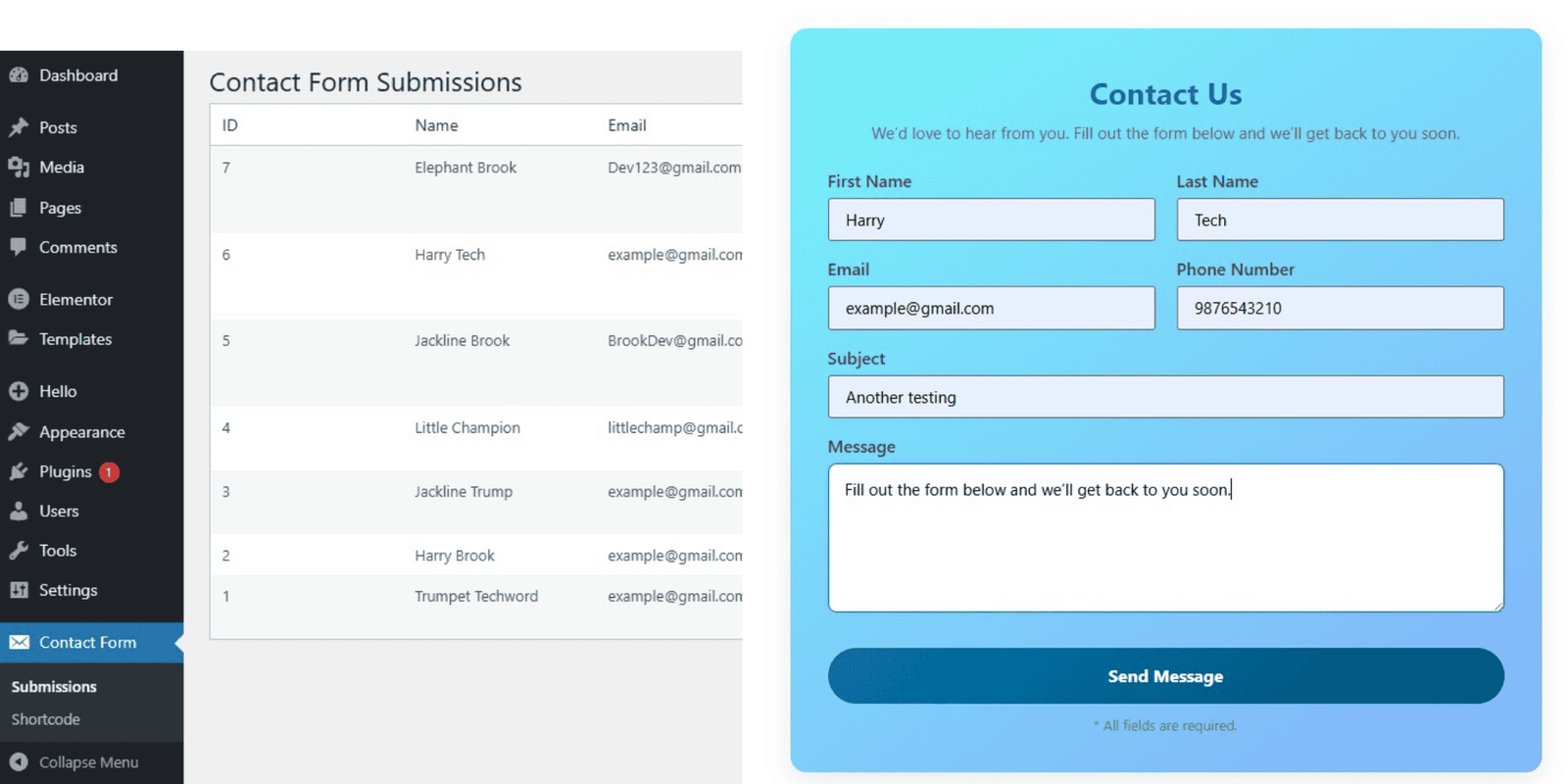The width and height of the screenshot is (1568, 784).
Task: Open the Shortcode submenu entry
Action: [x=45, y=718]
